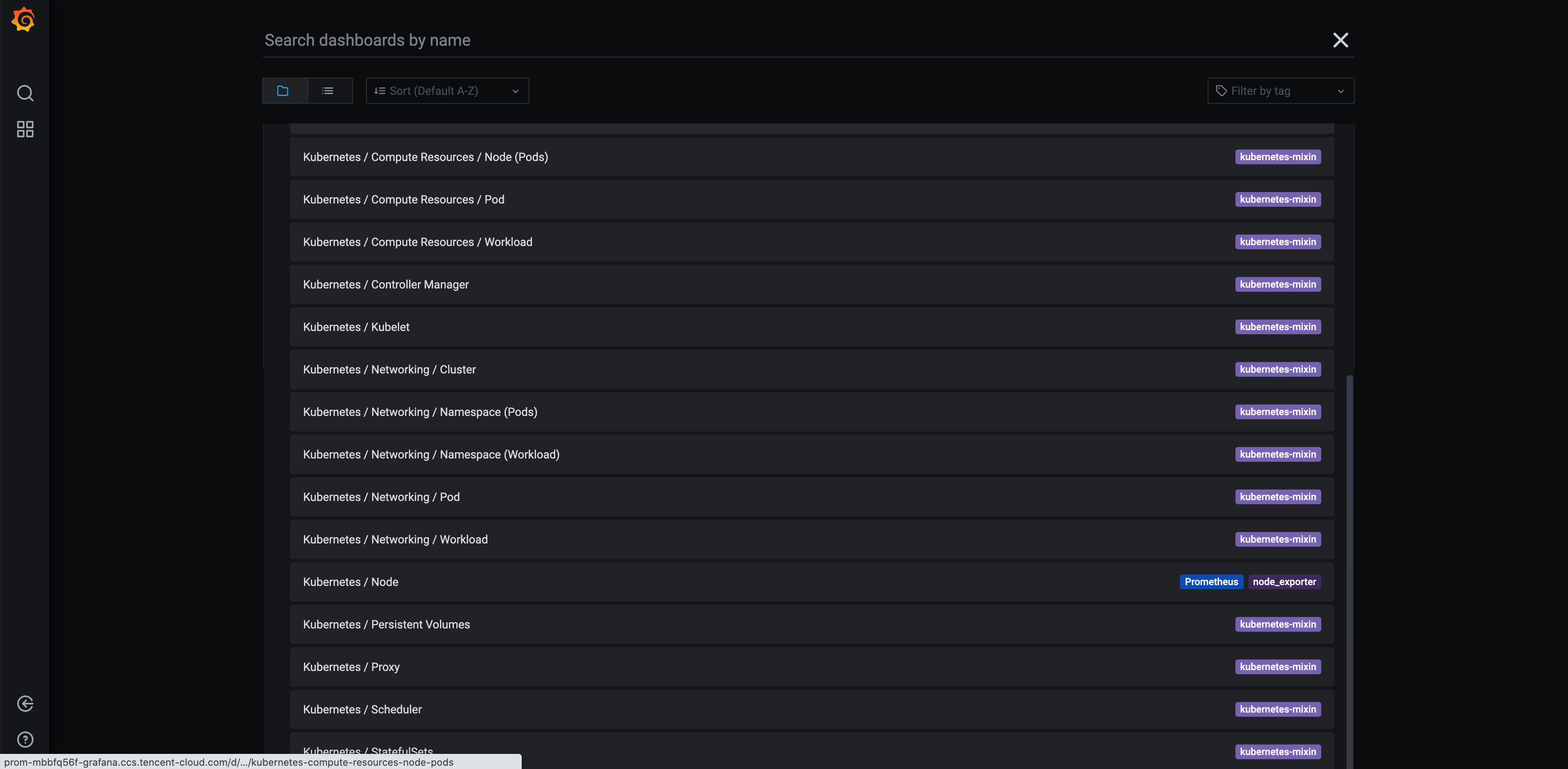Open Kubernetes / Compute Resources / Node (Pods)
1568x769 pixels.
811,157
